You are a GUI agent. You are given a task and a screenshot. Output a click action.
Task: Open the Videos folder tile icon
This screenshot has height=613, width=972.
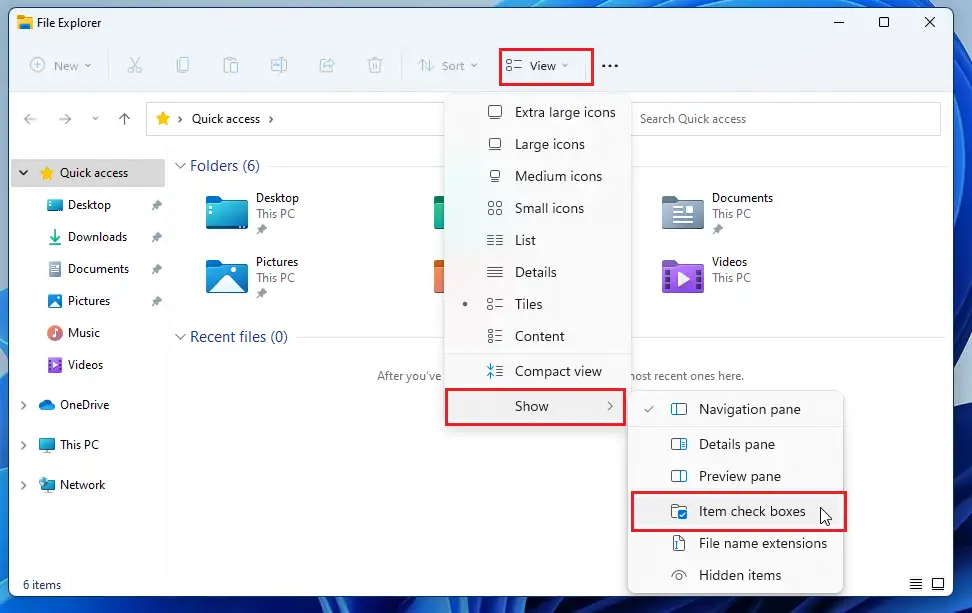pos(683,276)
